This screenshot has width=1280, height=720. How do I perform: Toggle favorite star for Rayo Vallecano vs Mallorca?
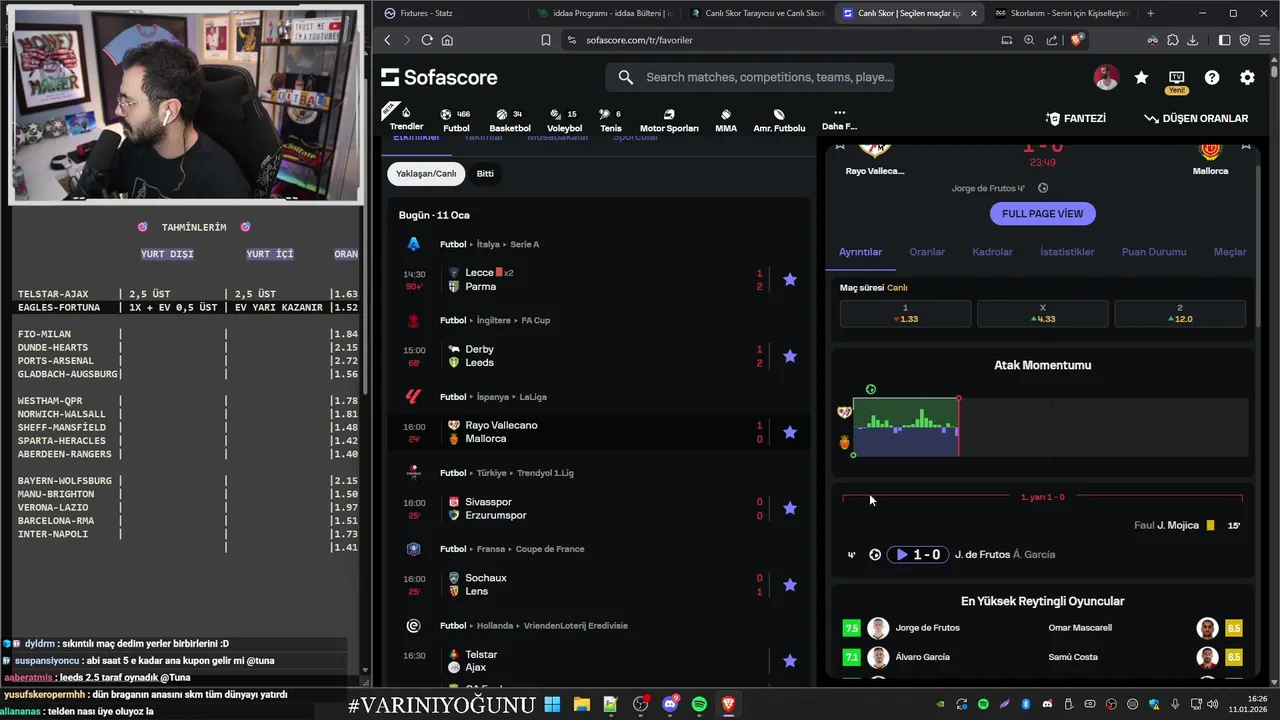(x=790, y=432)
